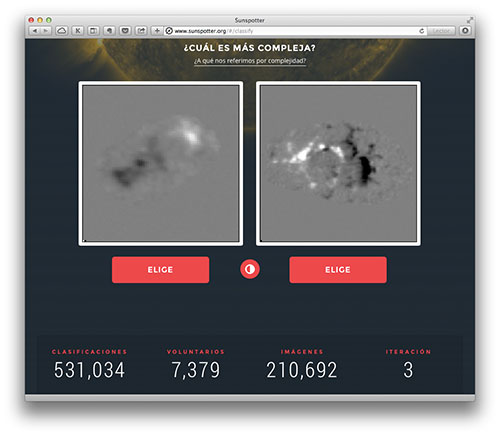Choose the right image with ELIGE
The height and width of the screenshot is (436, 500).
pos(338,270)
